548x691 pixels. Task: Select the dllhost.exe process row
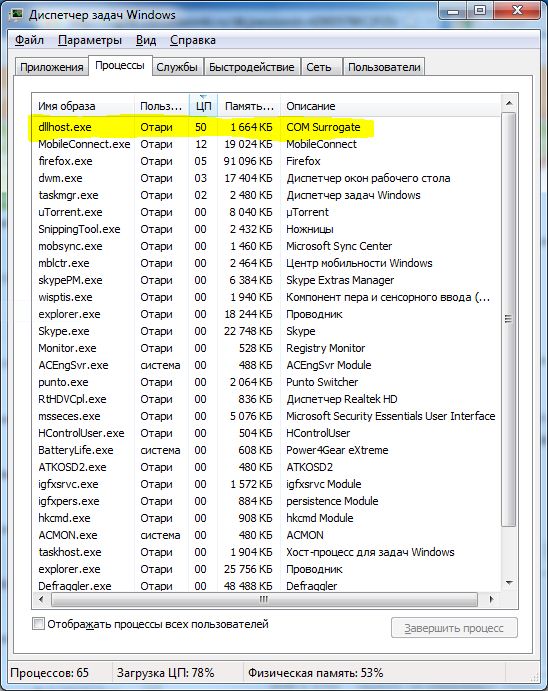267,127
